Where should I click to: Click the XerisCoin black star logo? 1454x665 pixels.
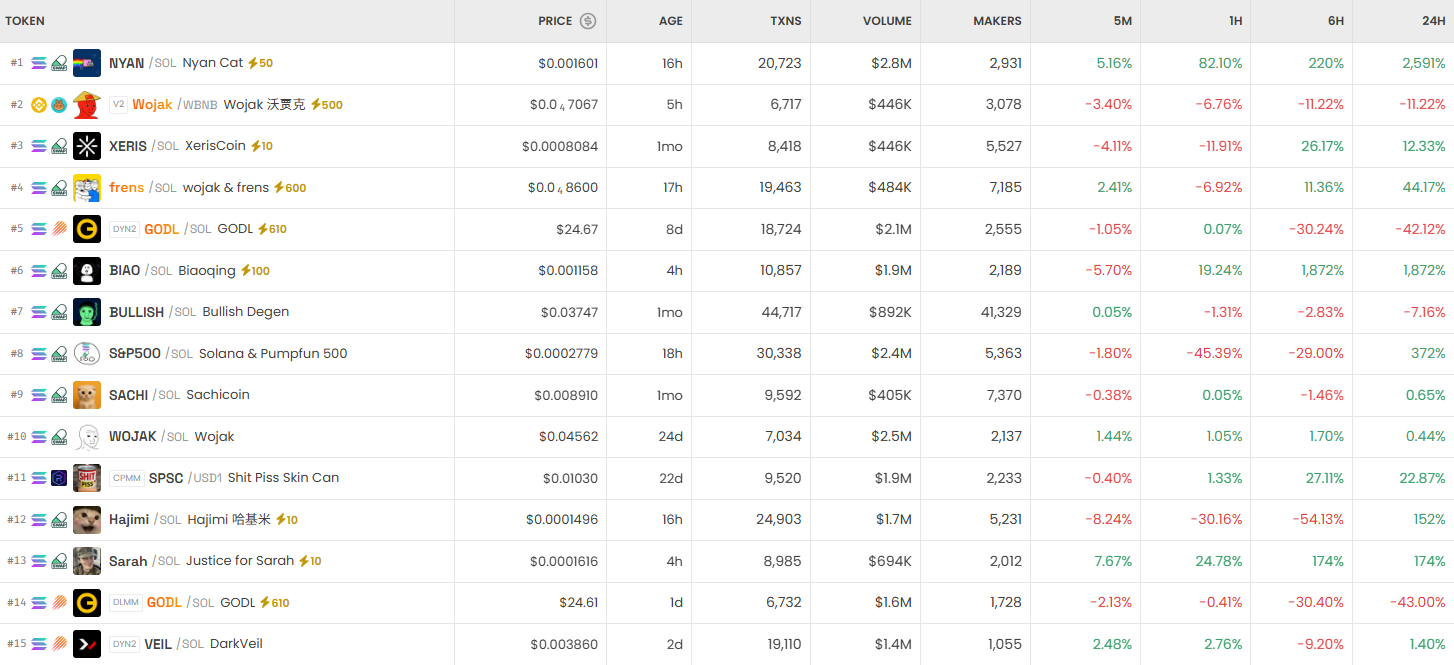[87, 146]
